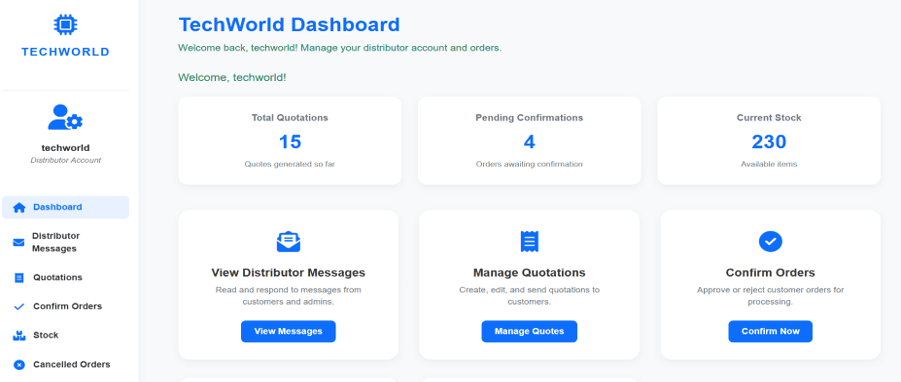Click the Dashboard home icon
This screenshot has height=382, width=901.
19,207
